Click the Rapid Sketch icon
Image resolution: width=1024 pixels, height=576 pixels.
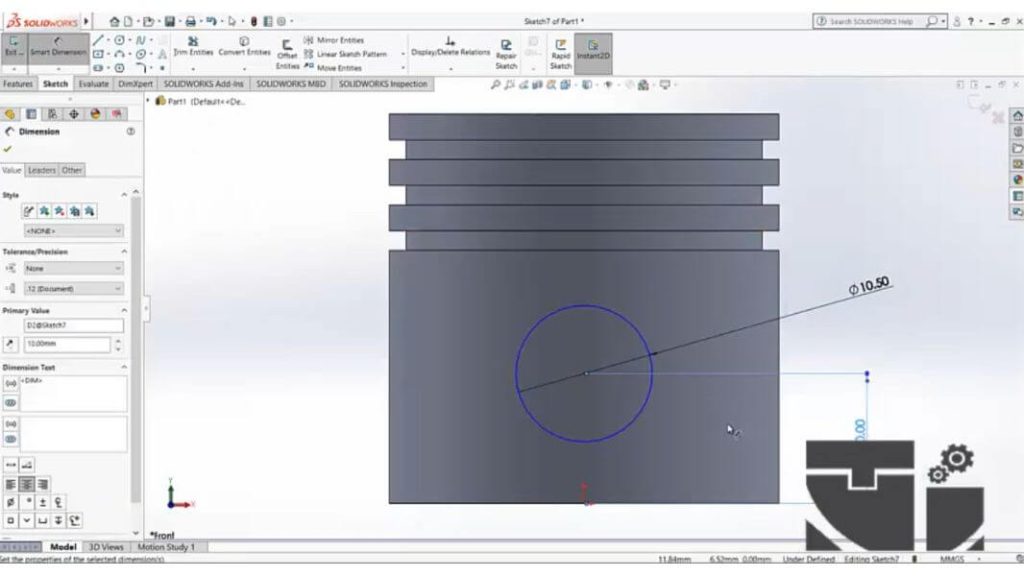pyautogui.click(x=560, y=48)
